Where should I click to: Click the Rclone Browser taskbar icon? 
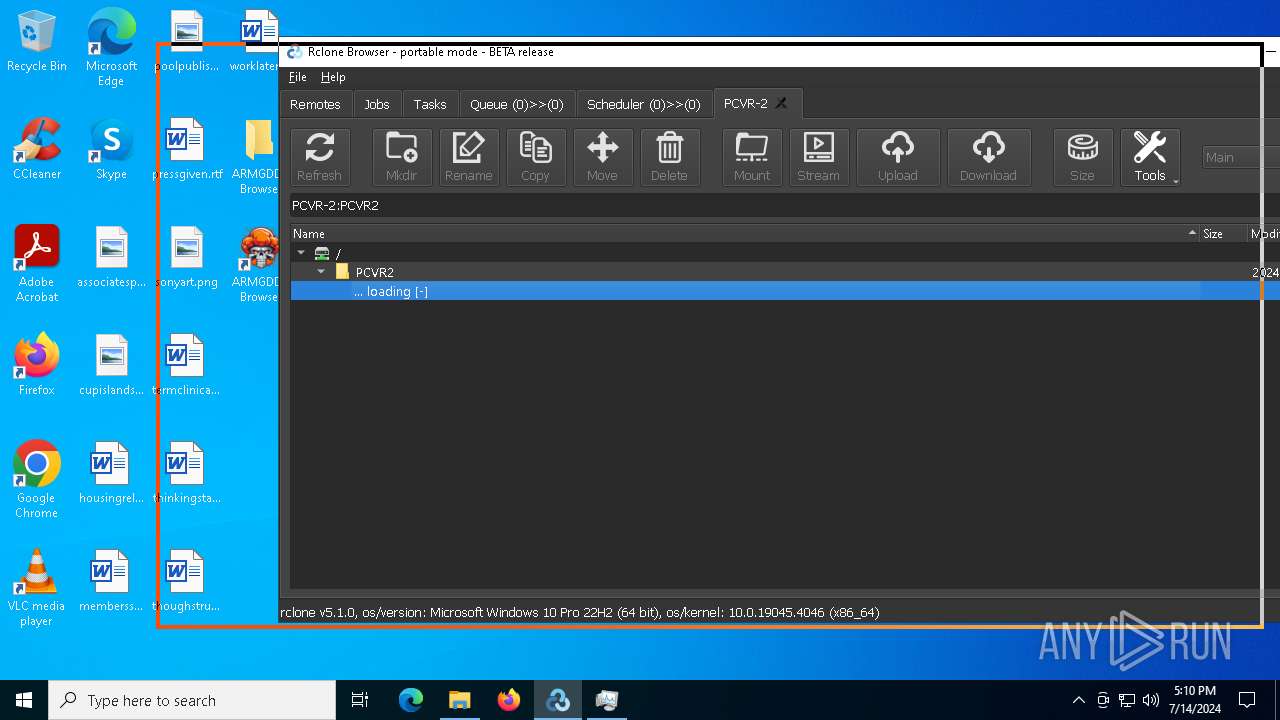point(558,700)
